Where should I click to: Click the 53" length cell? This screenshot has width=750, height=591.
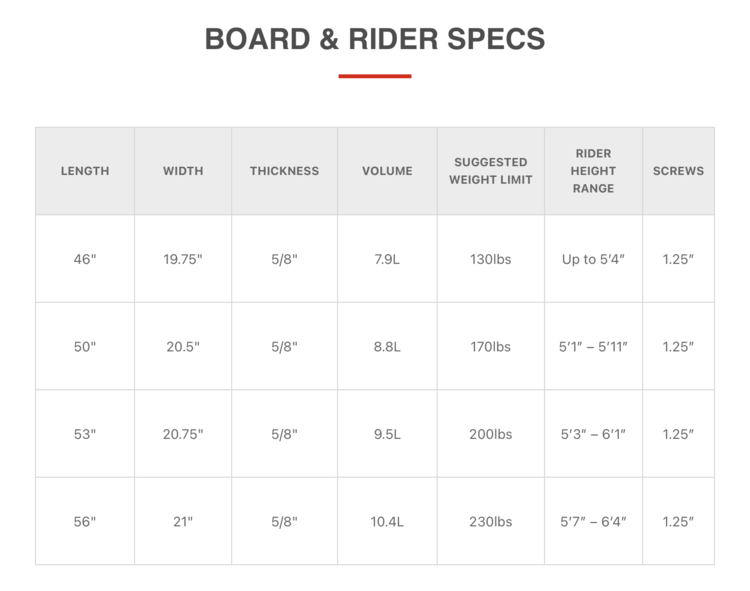(85, 434)
